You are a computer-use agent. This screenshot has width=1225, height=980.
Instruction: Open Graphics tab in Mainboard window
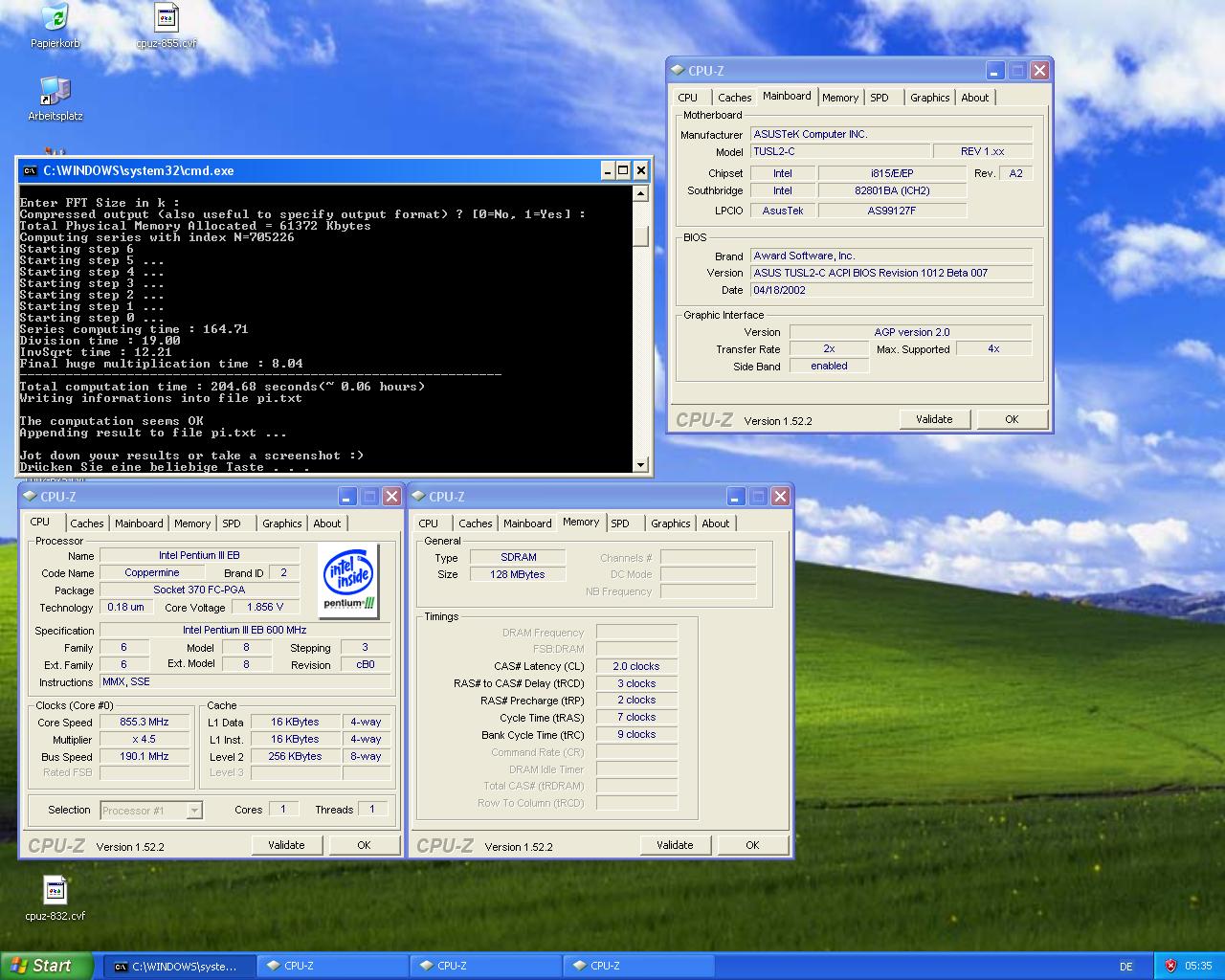click(x=930, y=98)
